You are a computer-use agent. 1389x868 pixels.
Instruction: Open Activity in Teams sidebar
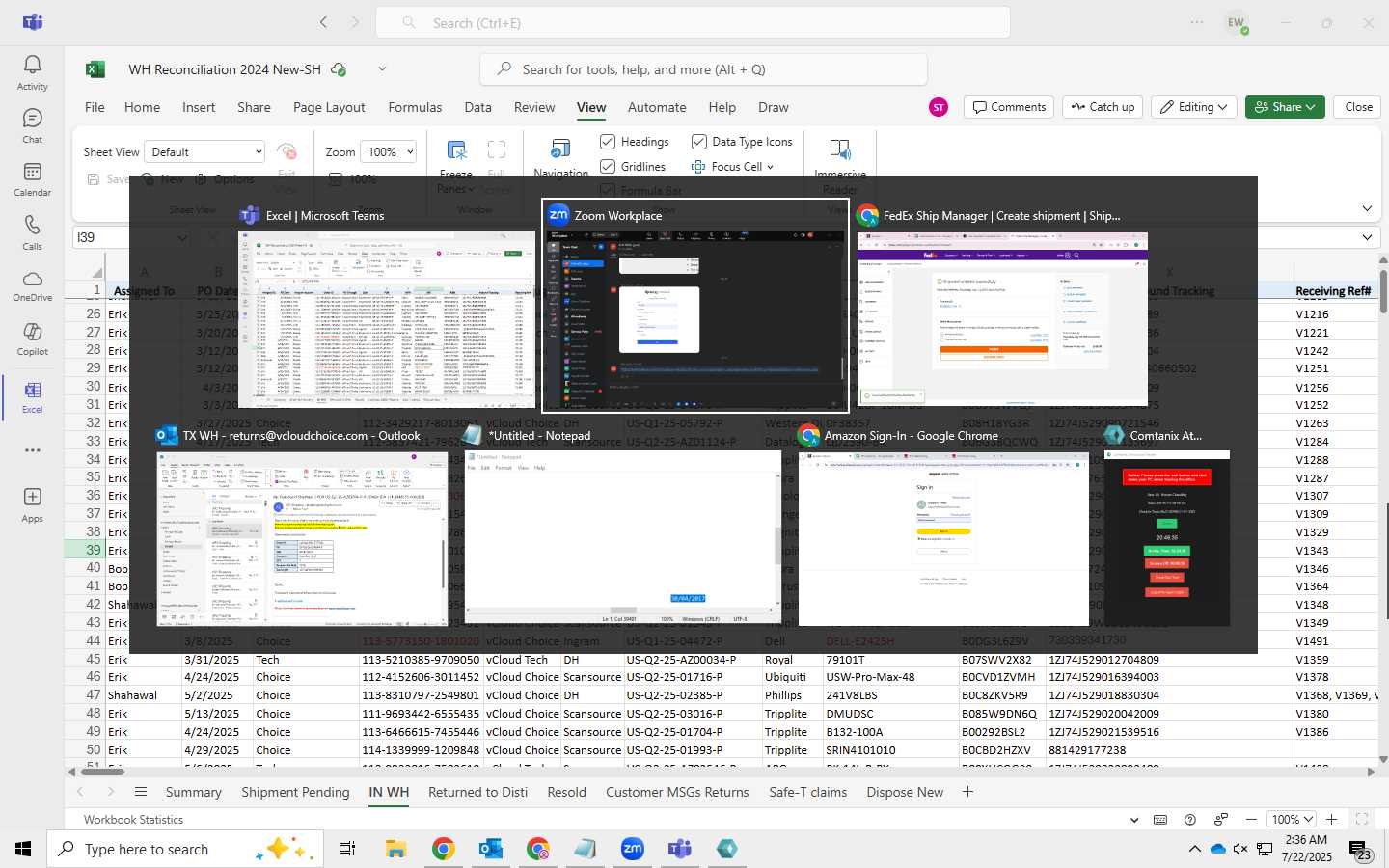point(32,72)
